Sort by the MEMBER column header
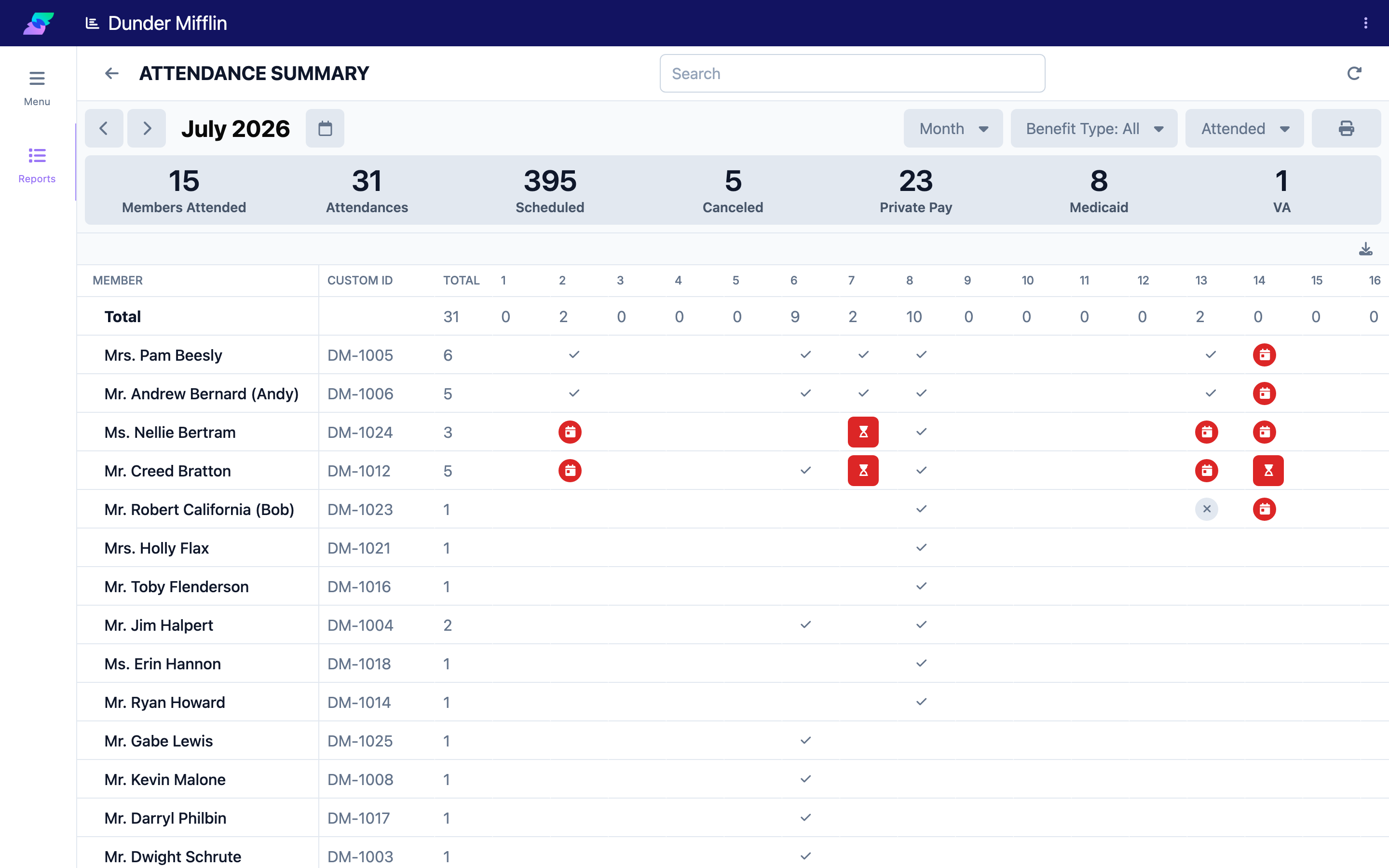Screen dimensions: 1389x868 pyautogui.click(x=118, y=280)
